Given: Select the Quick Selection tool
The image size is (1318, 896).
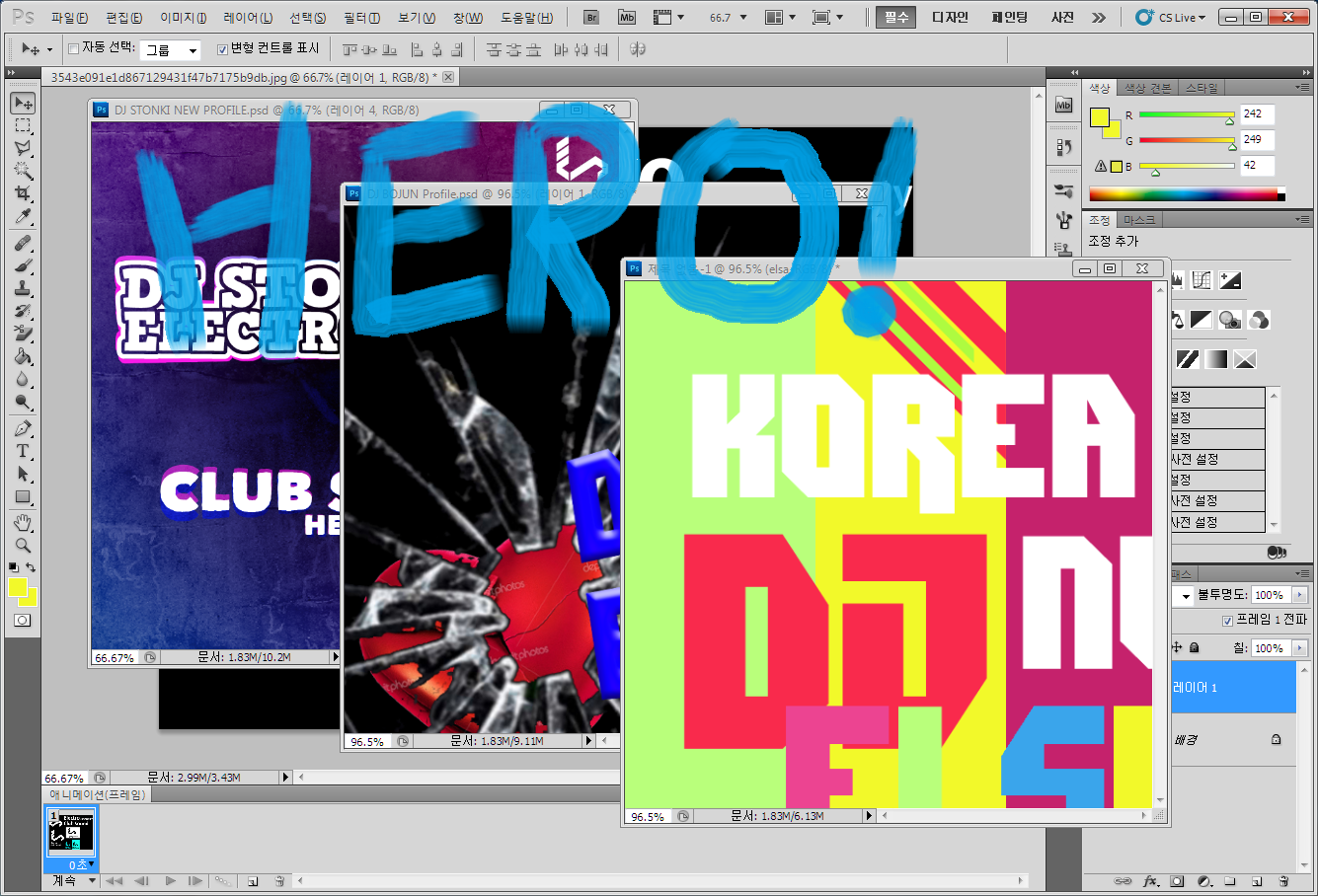Looking at the screenshot, I should pyautogui.click(x=23, y=171).
